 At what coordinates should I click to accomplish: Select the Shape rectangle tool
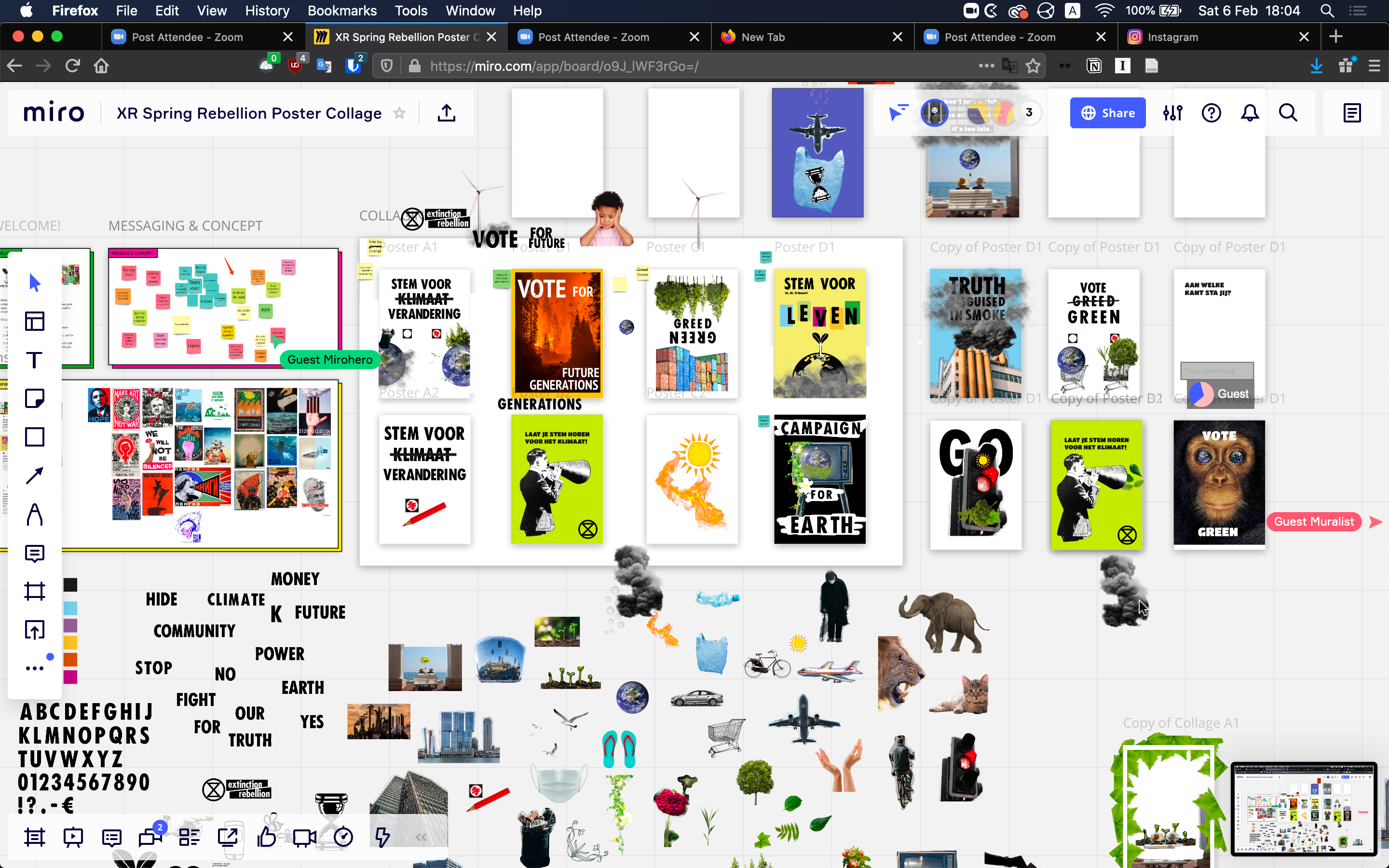34,437
